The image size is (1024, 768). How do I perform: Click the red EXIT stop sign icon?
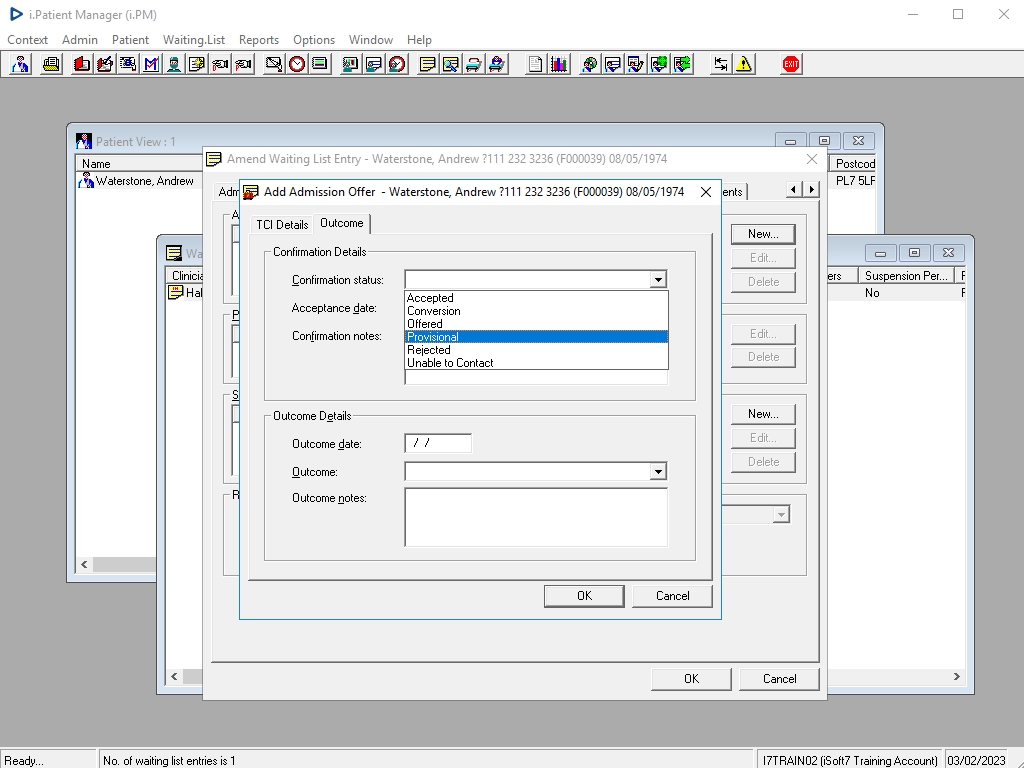791,64
